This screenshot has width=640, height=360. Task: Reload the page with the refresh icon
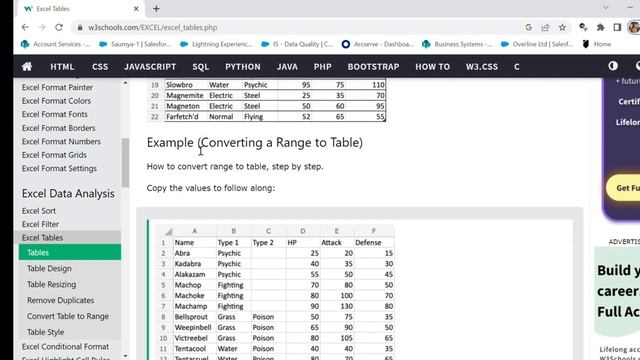pos(59,27)
